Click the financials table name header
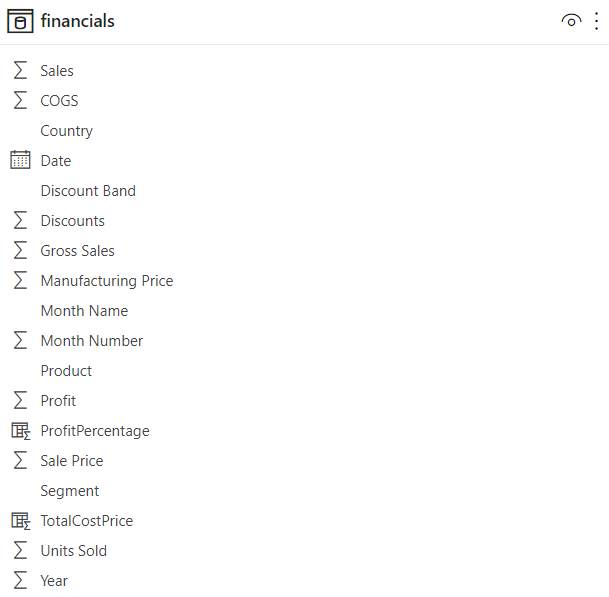The image size is (609, 597). pos(78,21)
